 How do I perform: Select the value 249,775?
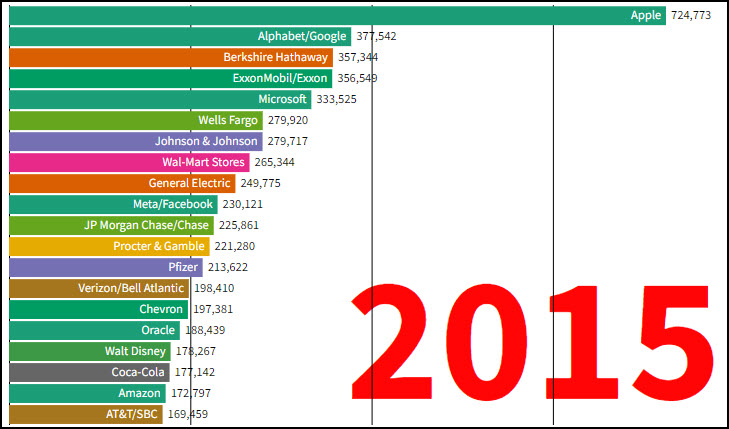coord(260,183)
